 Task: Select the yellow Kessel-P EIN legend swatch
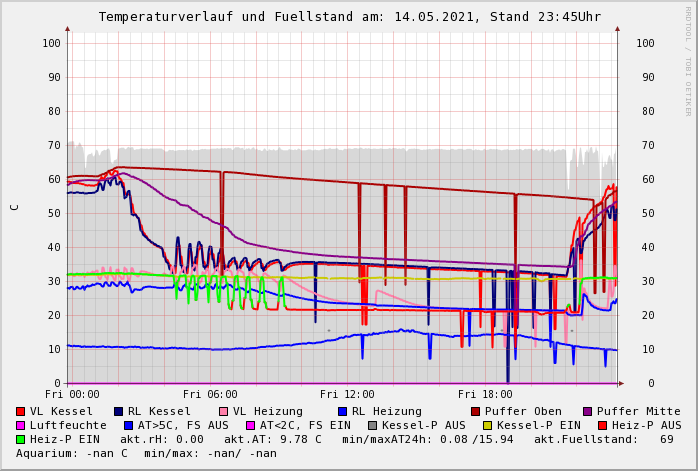click(x=488, y=425)
